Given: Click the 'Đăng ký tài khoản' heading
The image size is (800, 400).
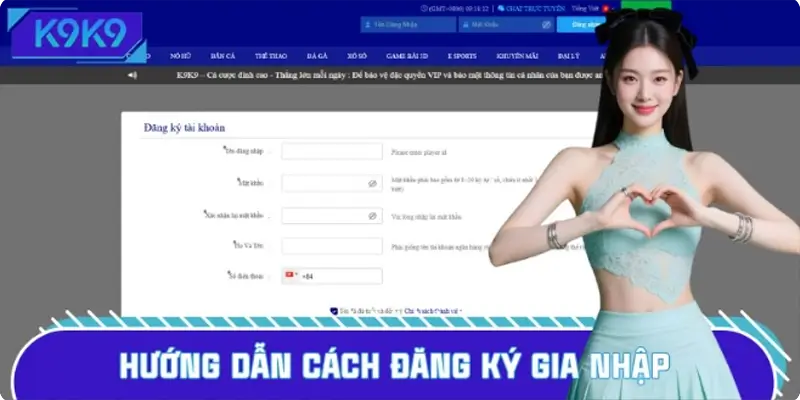Looking at the screenshot, I should click(x=184, y=128).
